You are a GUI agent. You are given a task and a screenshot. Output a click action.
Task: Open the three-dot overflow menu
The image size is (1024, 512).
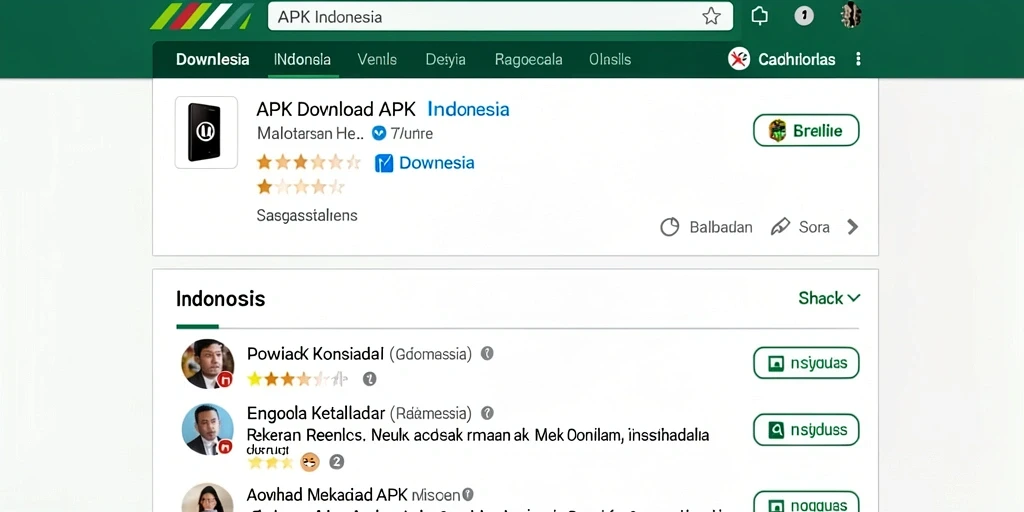[858, 59]
